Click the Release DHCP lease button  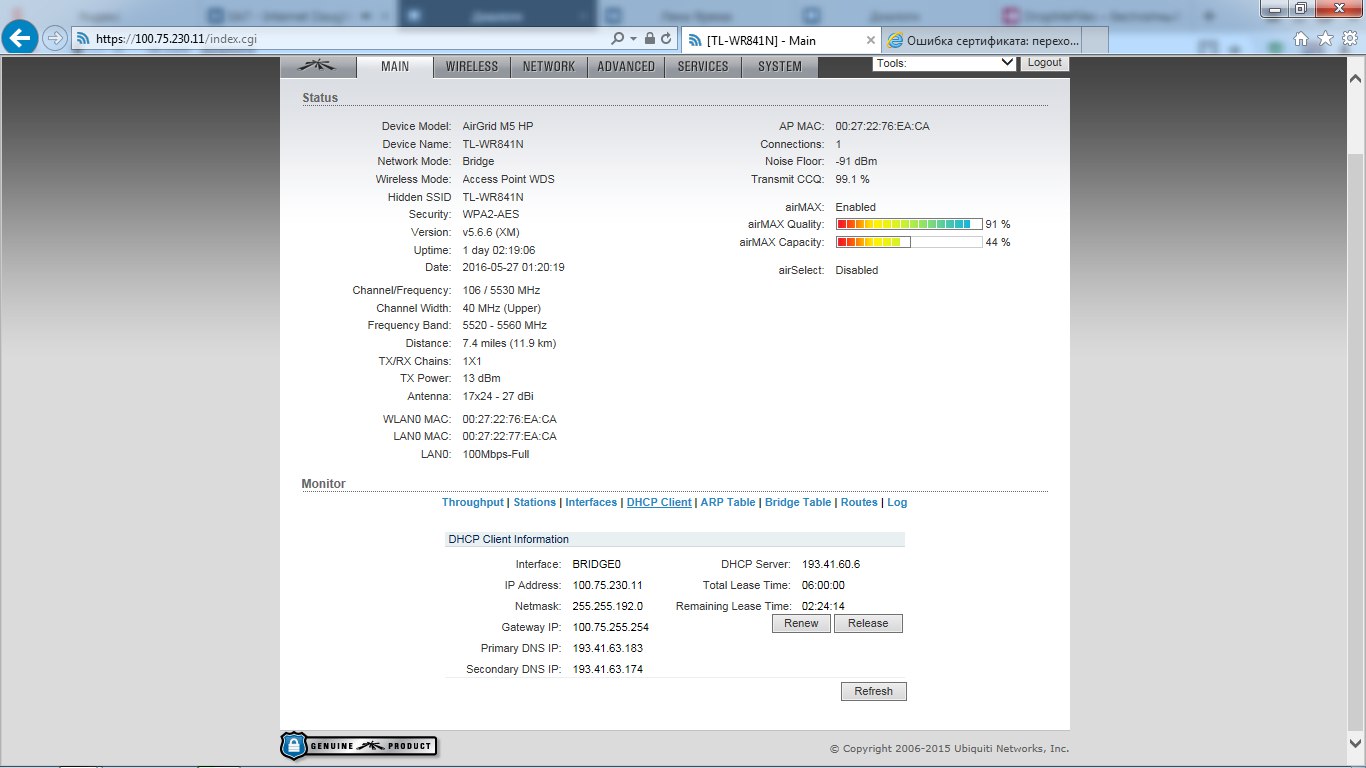point(868,623)
